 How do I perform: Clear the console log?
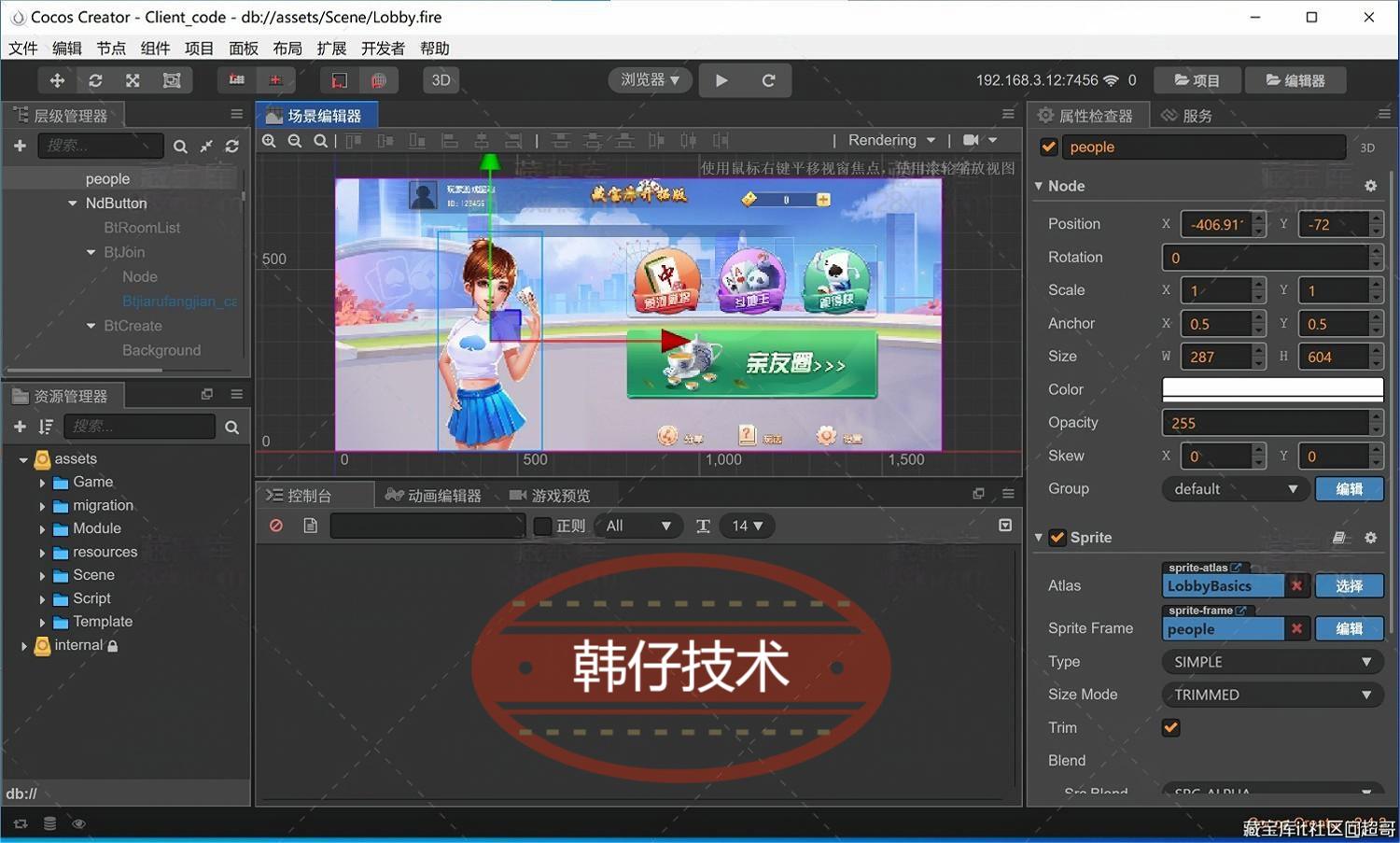[x=276, y=526]
